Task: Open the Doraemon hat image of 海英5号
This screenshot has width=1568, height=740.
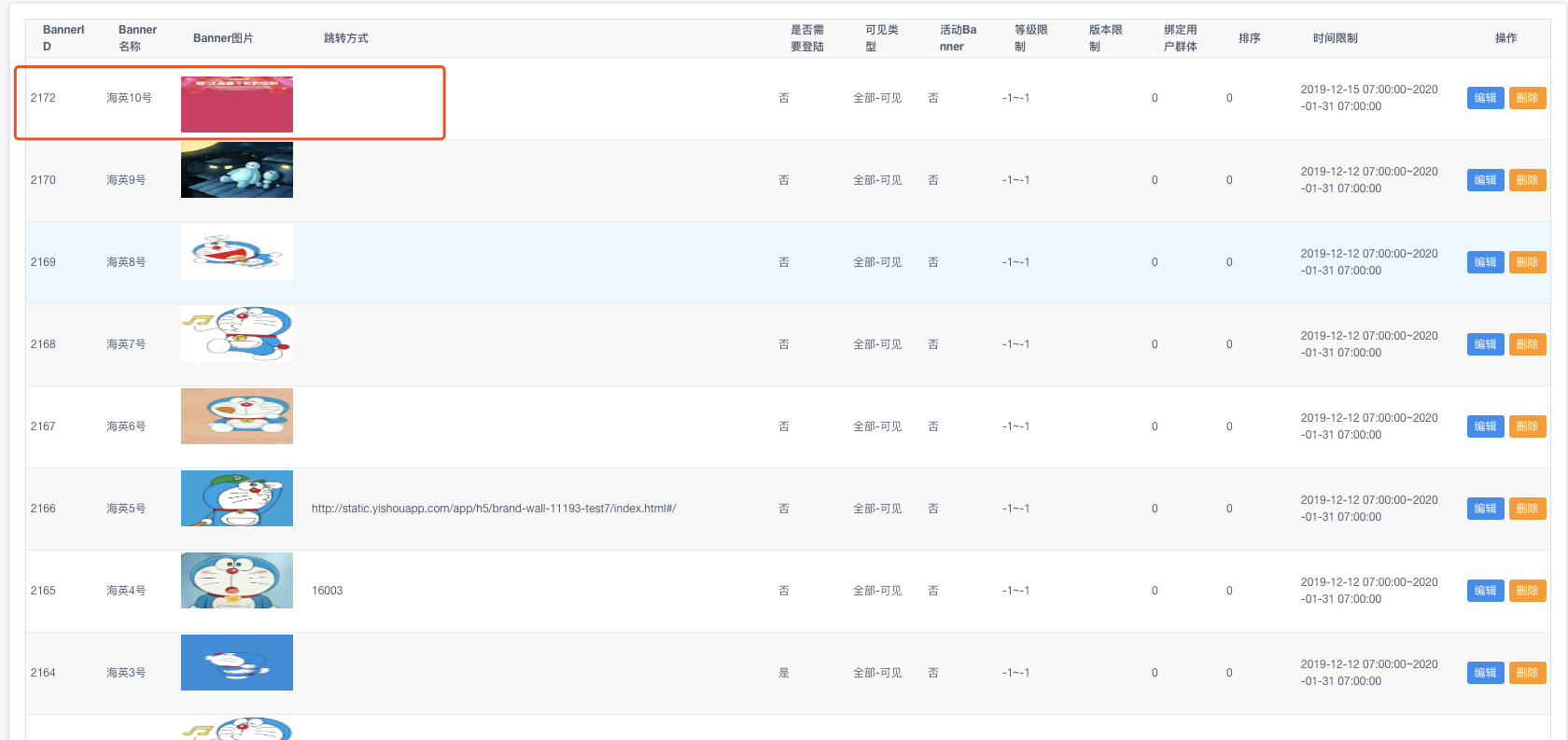Action: point(237,498)
